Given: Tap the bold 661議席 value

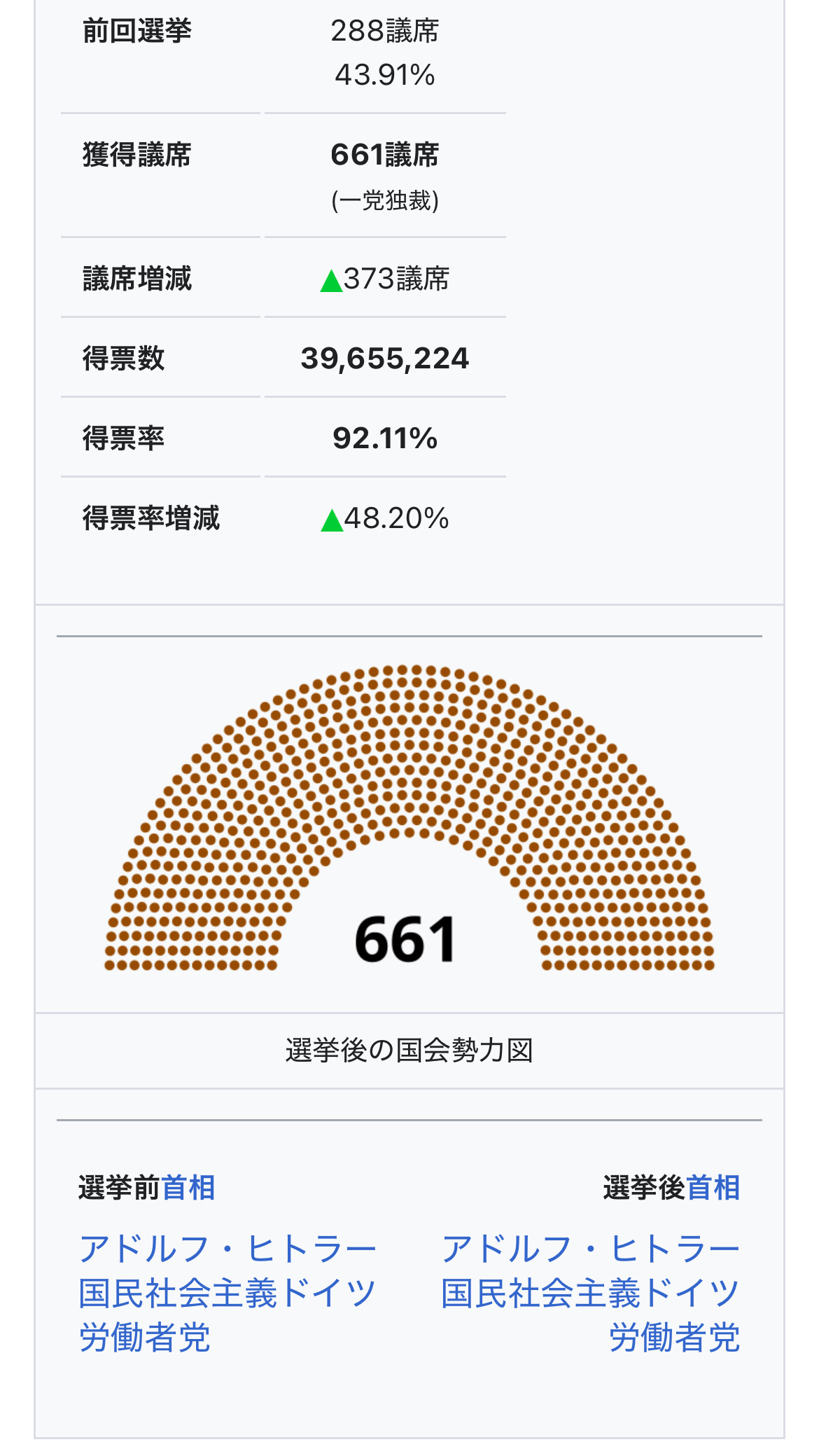Looking at the screenshot, I should pyautogui.click(x=384, y=155).
